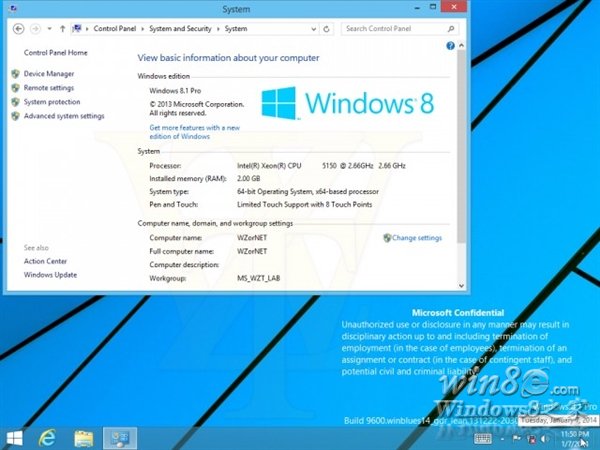Open Action Center link
This screenshot has height=450, width=600.
(45, 261)
